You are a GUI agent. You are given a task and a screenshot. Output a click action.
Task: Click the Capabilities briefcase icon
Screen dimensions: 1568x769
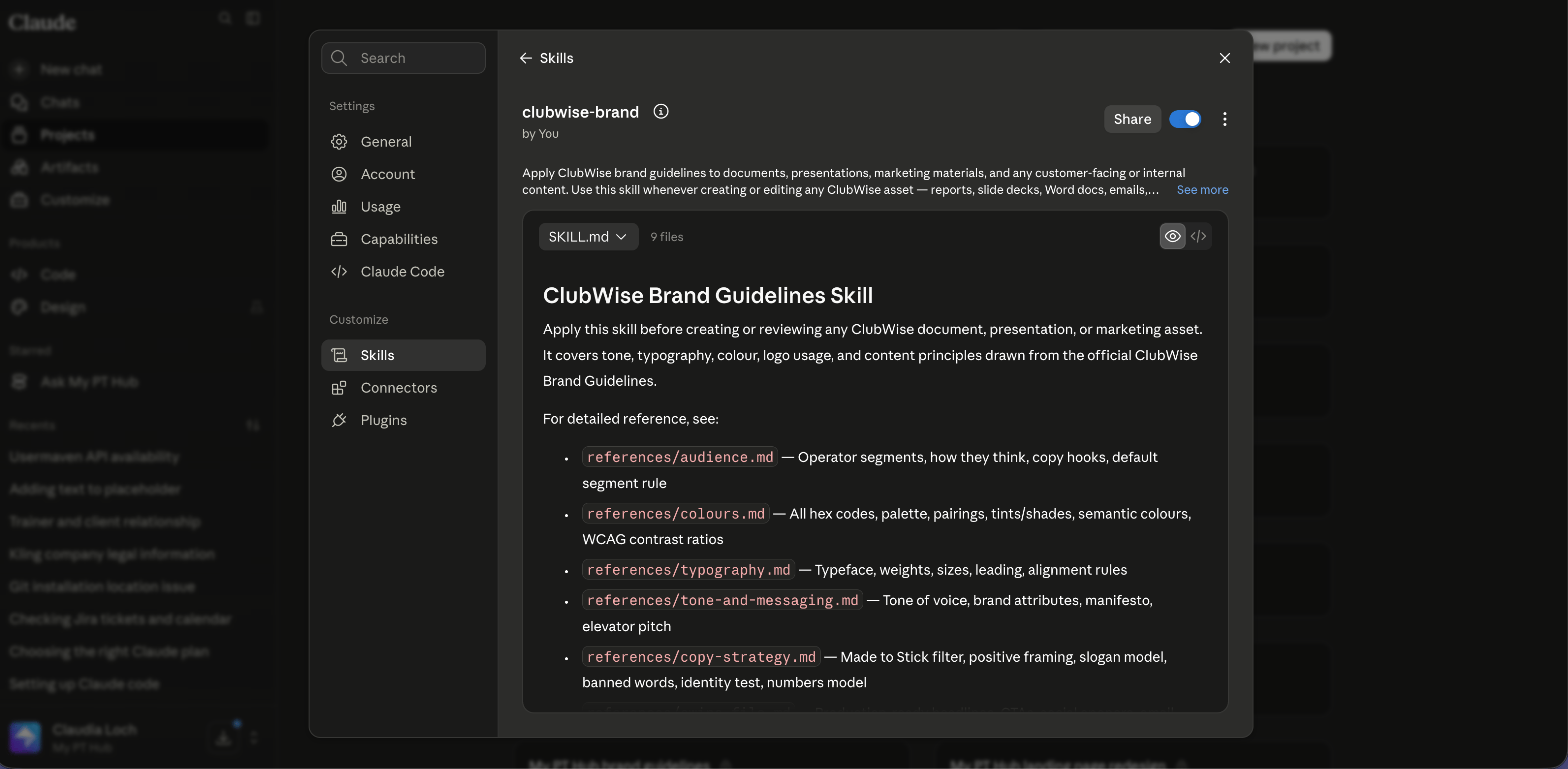[x=339, y=239]
